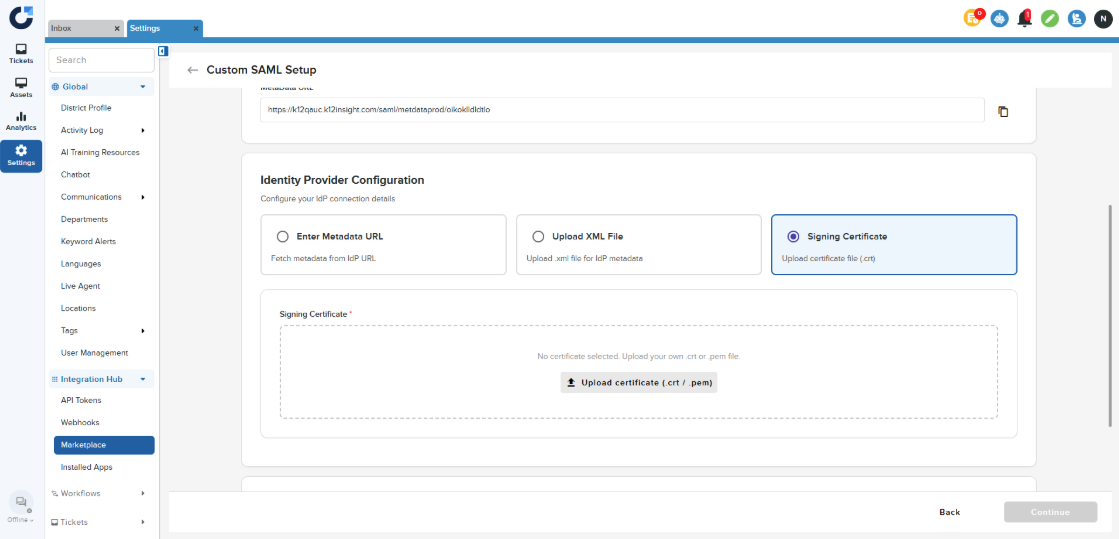Viewport: 1119px width, 539px height.
Task: Select the Signing Certificate radio option
Action: point(793,237)
